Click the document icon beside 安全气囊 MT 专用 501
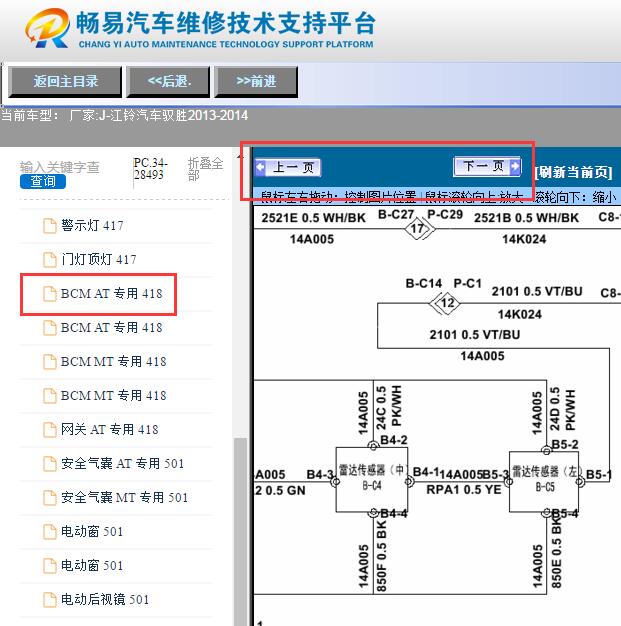 tap(50, 497)
